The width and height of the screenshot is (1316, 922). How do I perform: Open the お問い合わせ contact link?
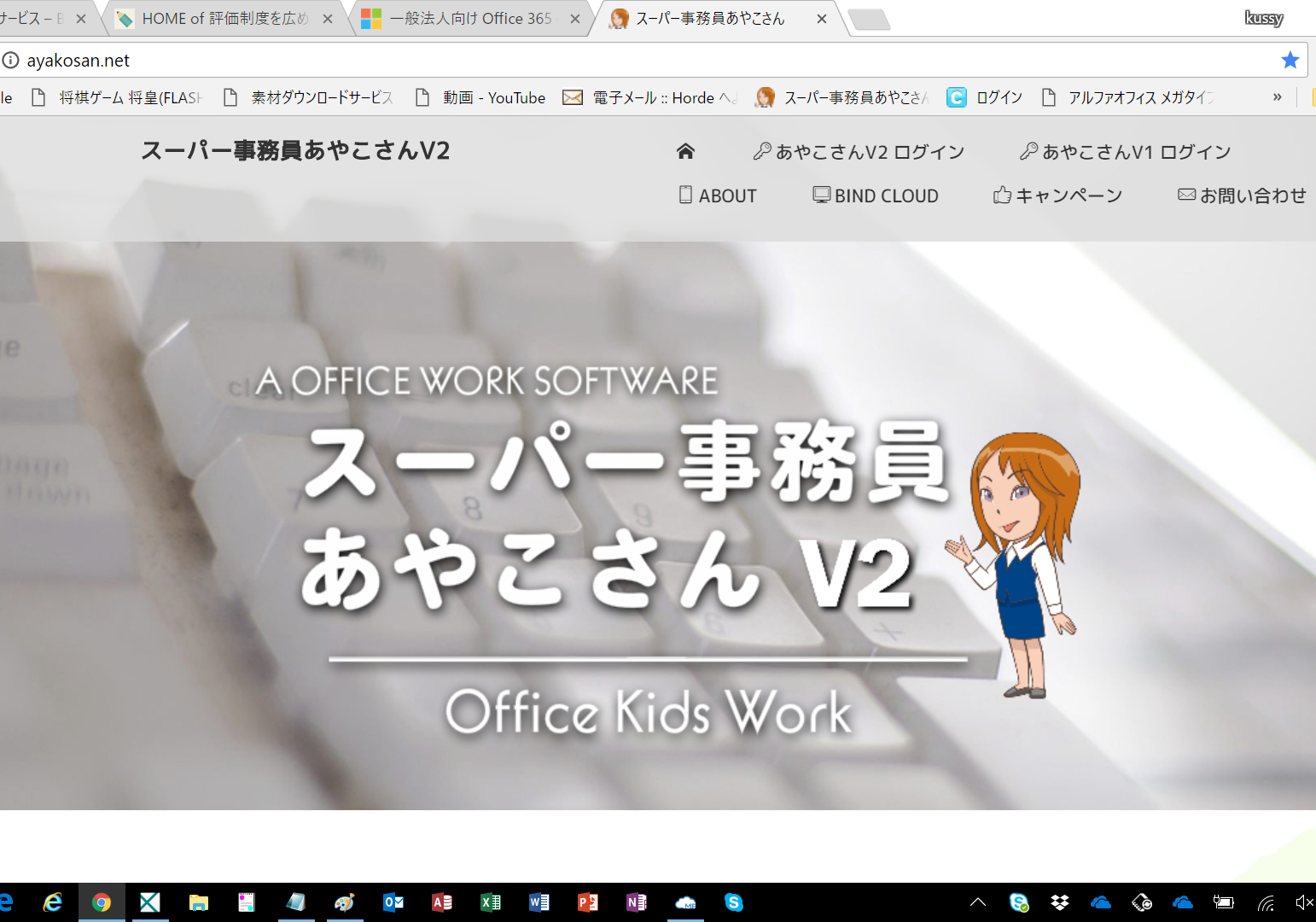[1242, 195]
